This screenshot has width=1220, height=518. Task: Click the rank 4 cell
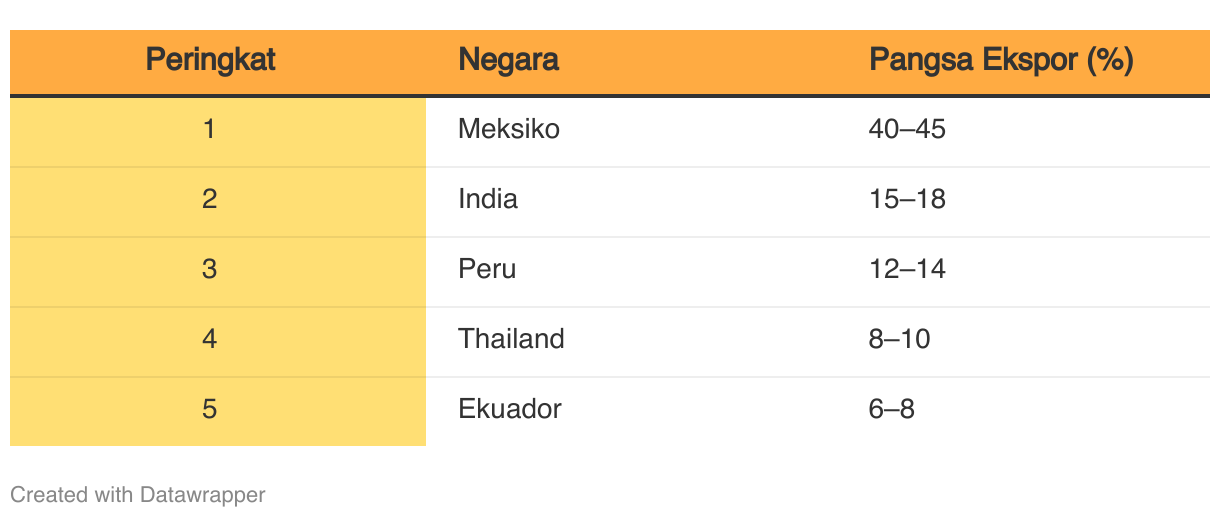218,342
